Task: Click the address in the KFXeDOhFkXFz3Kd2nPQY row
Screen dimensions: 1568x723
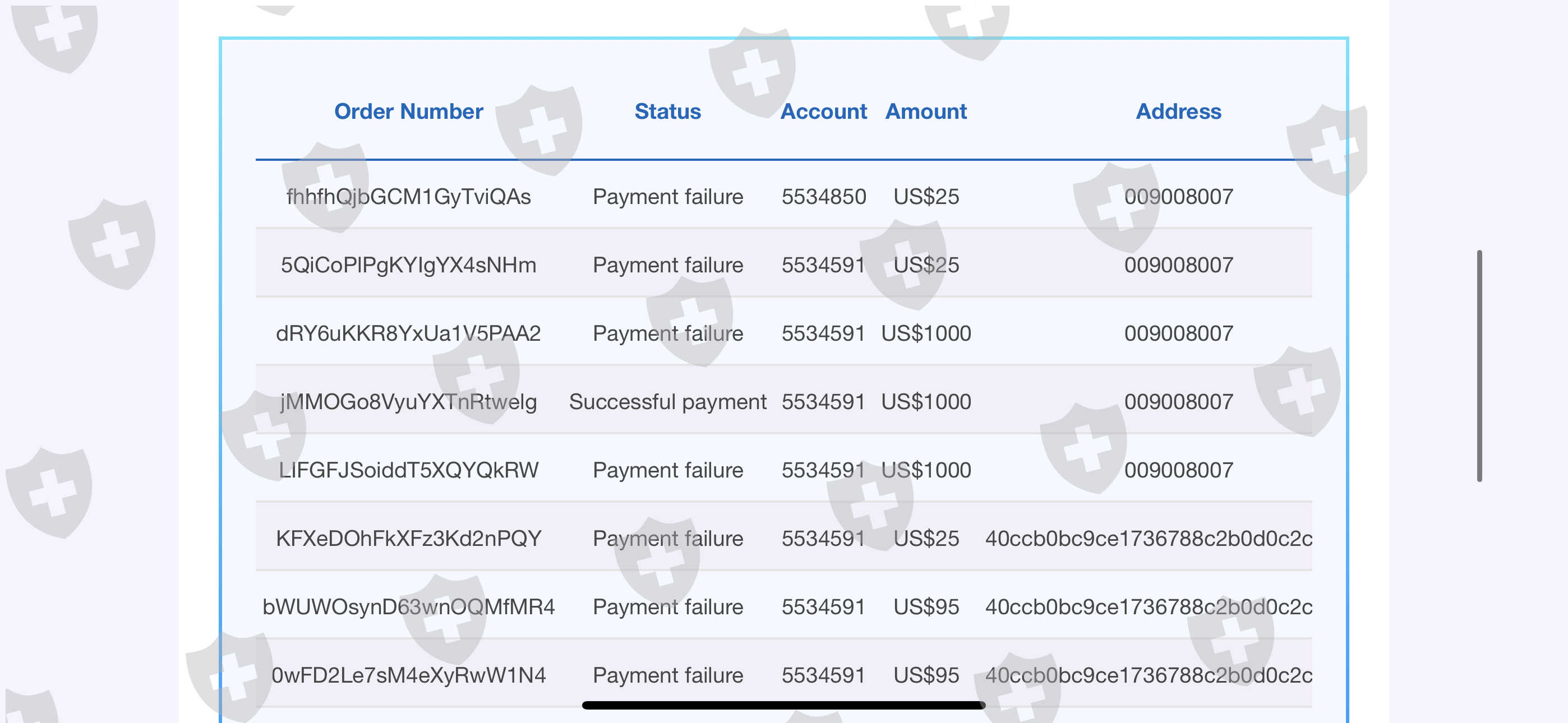Action: pos(1148,539)
